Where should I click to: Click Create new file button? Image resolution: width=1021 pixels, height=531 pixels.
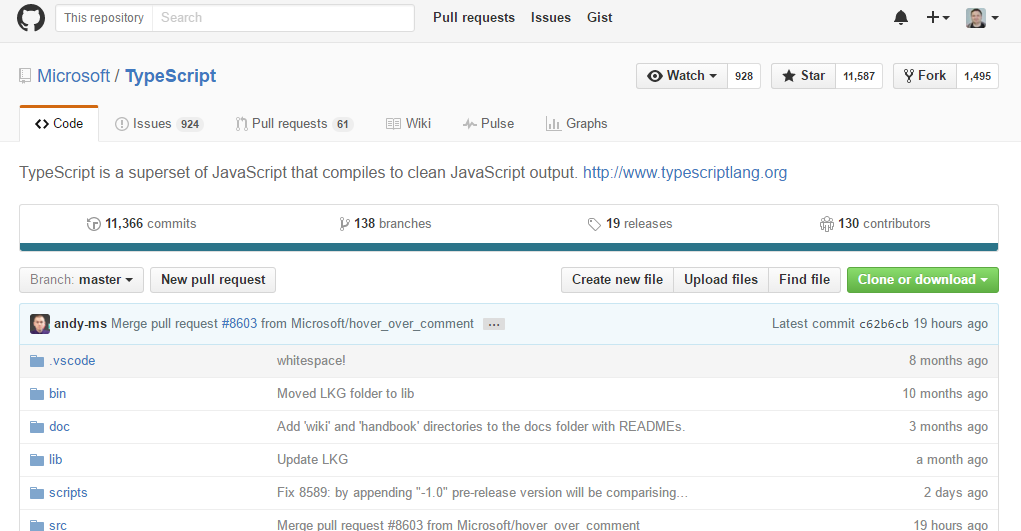pos(617,280)
